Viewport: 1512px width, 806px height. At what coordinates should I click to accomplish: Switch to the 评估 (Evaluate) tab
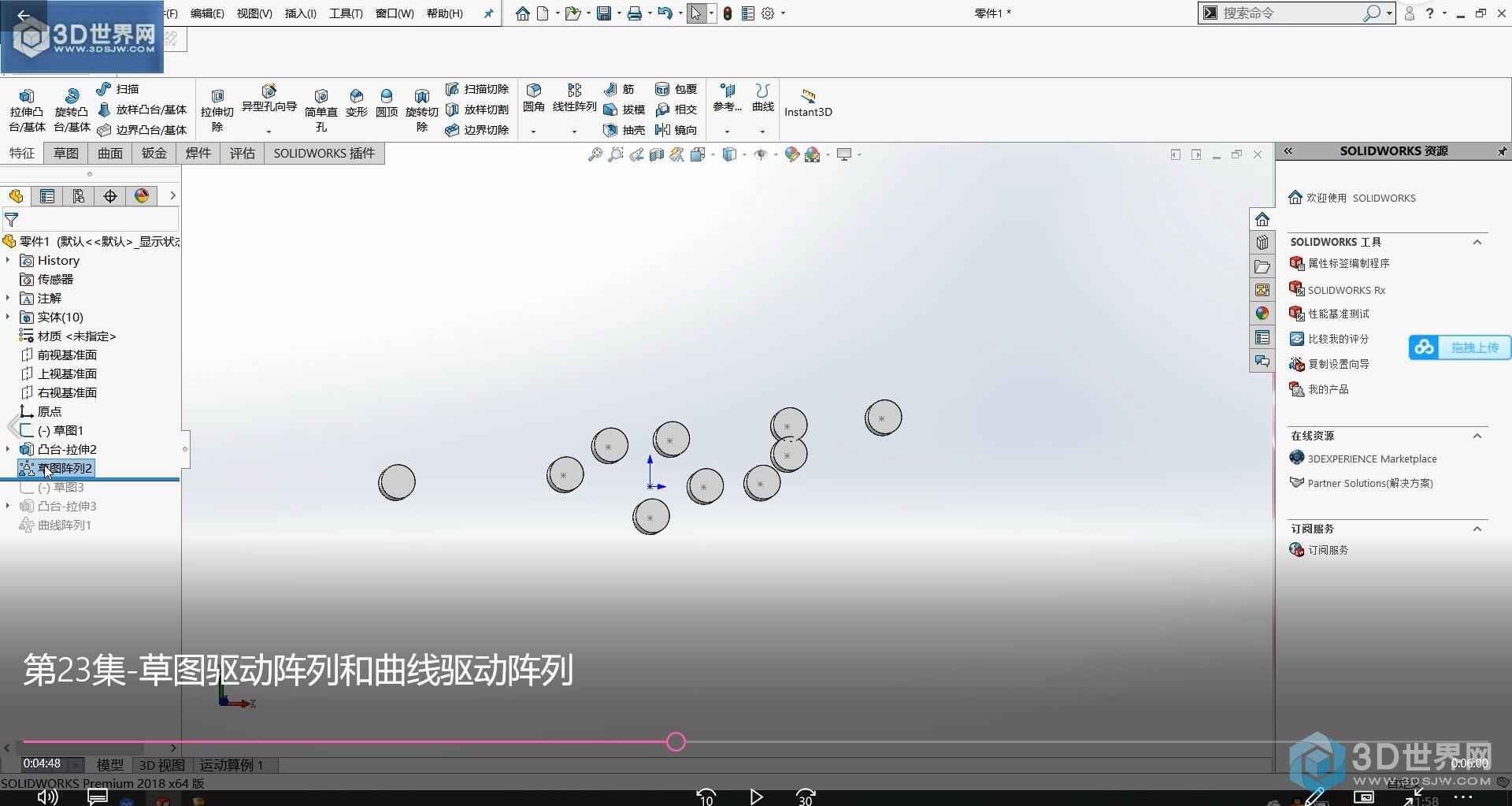[x=243, y=153]
